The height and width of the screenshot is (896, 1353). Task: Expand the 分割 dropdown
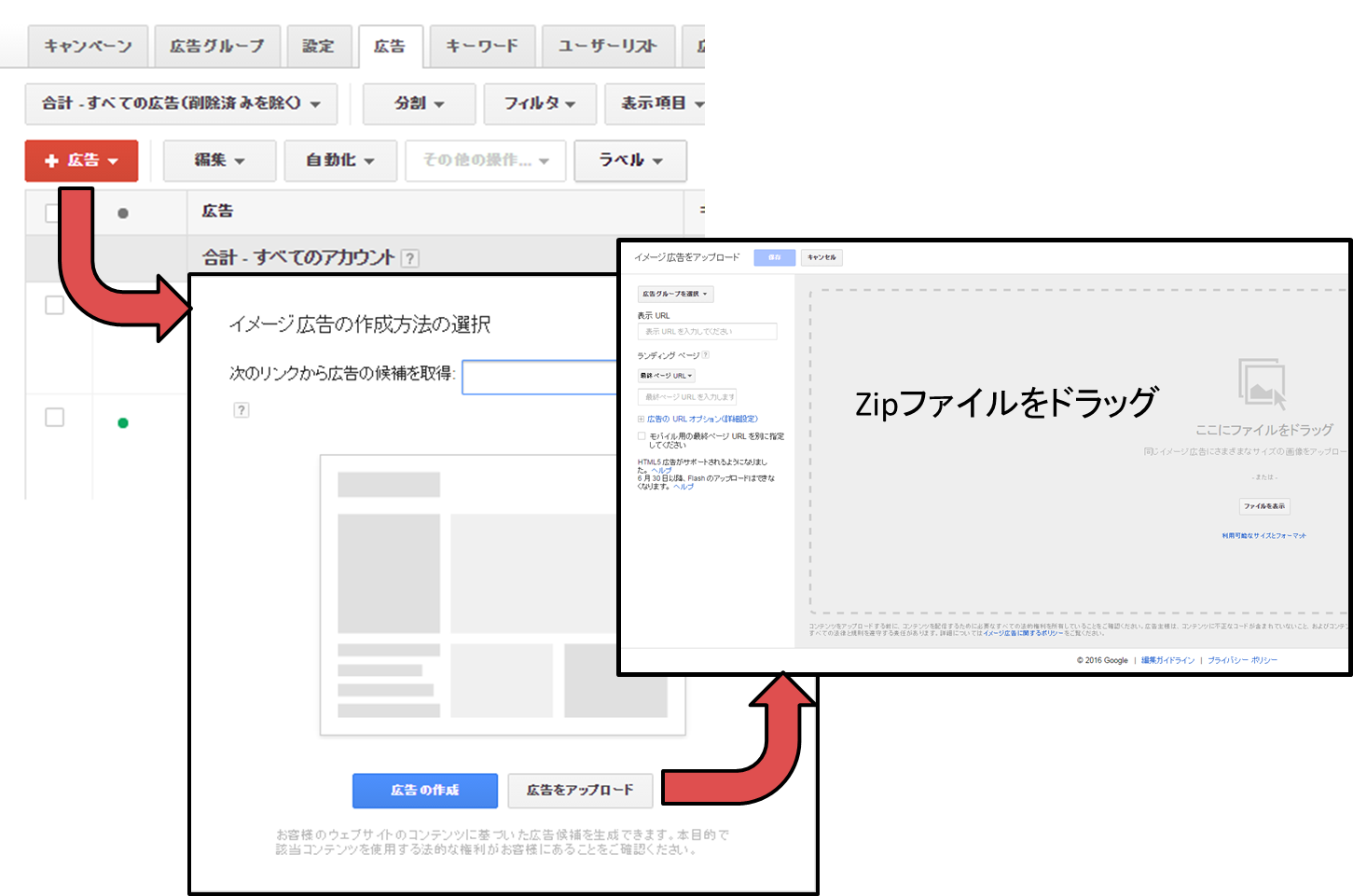coord(420,103)
